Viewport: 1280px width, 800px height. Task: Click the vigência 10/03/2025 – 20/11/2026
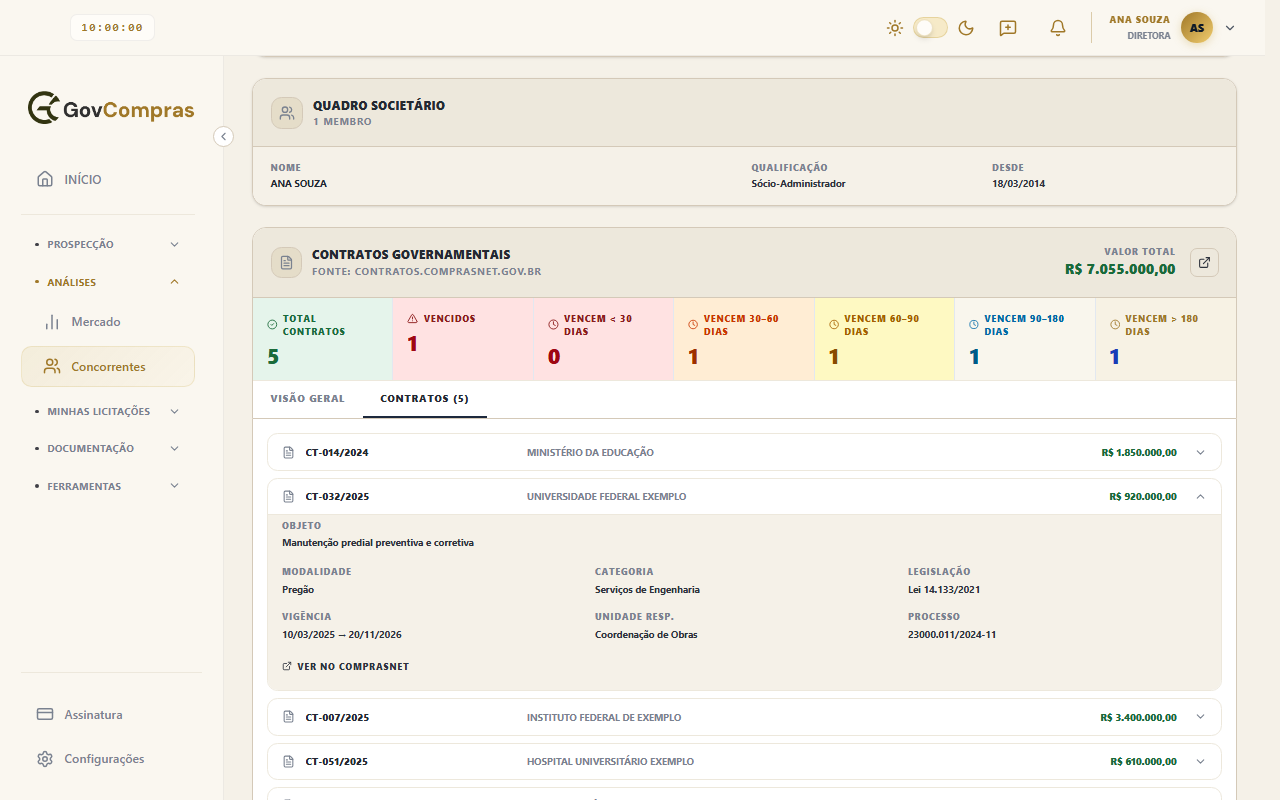point(342,634)
